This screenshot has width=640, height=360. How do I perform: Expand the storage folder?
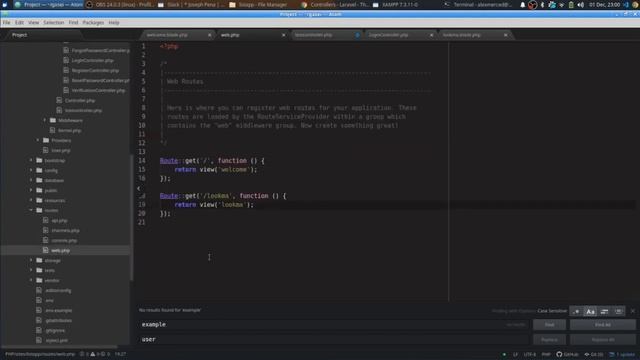click(31, 260)
